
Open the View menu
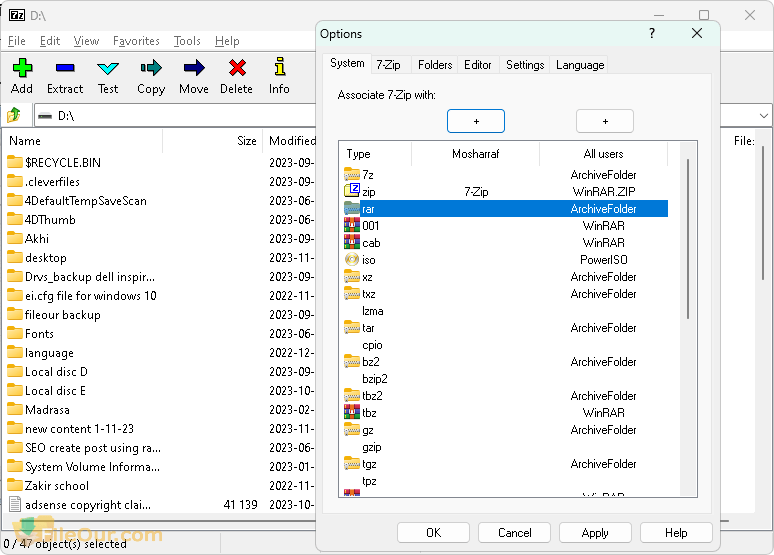click(86, 40)
